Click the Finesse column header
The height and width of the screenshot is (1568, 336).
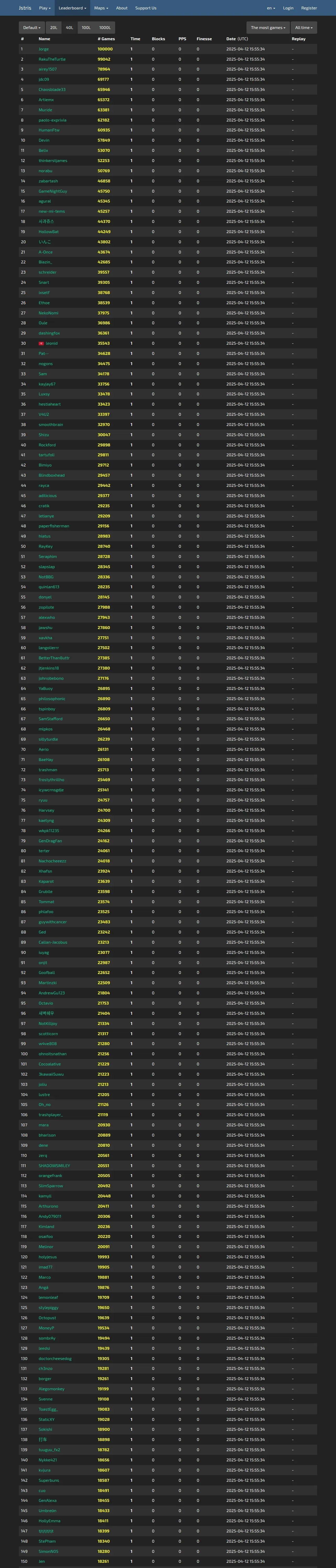point(204,39)
